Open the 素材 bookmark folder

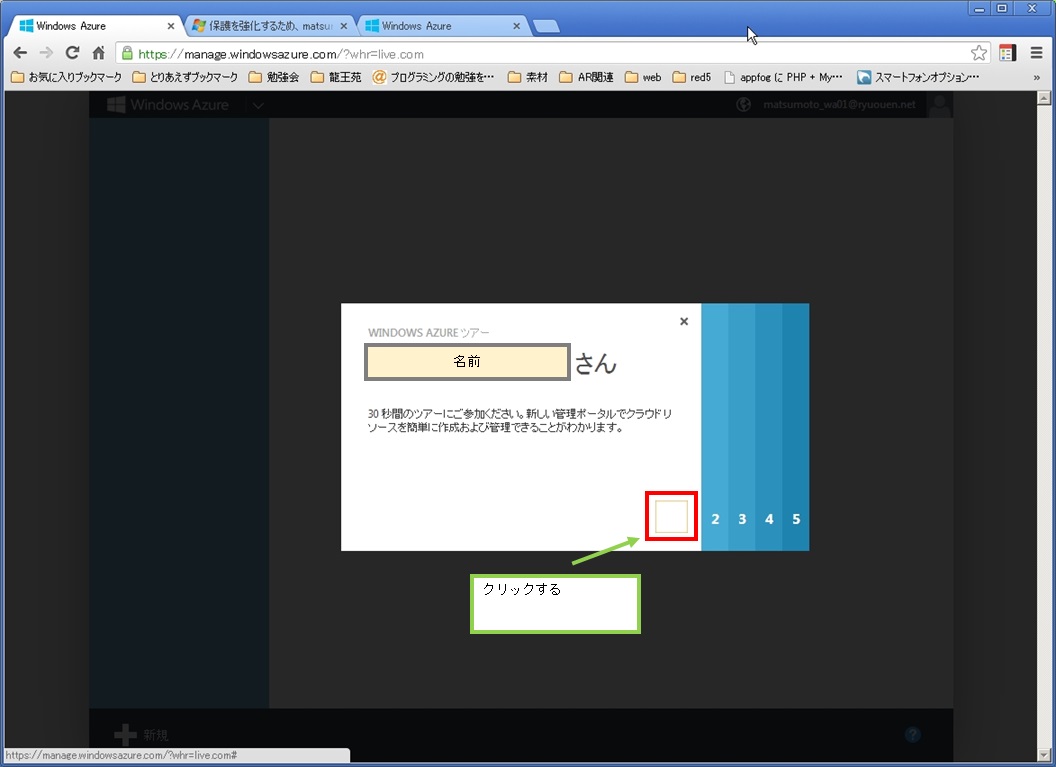click(x=528, y=77)
